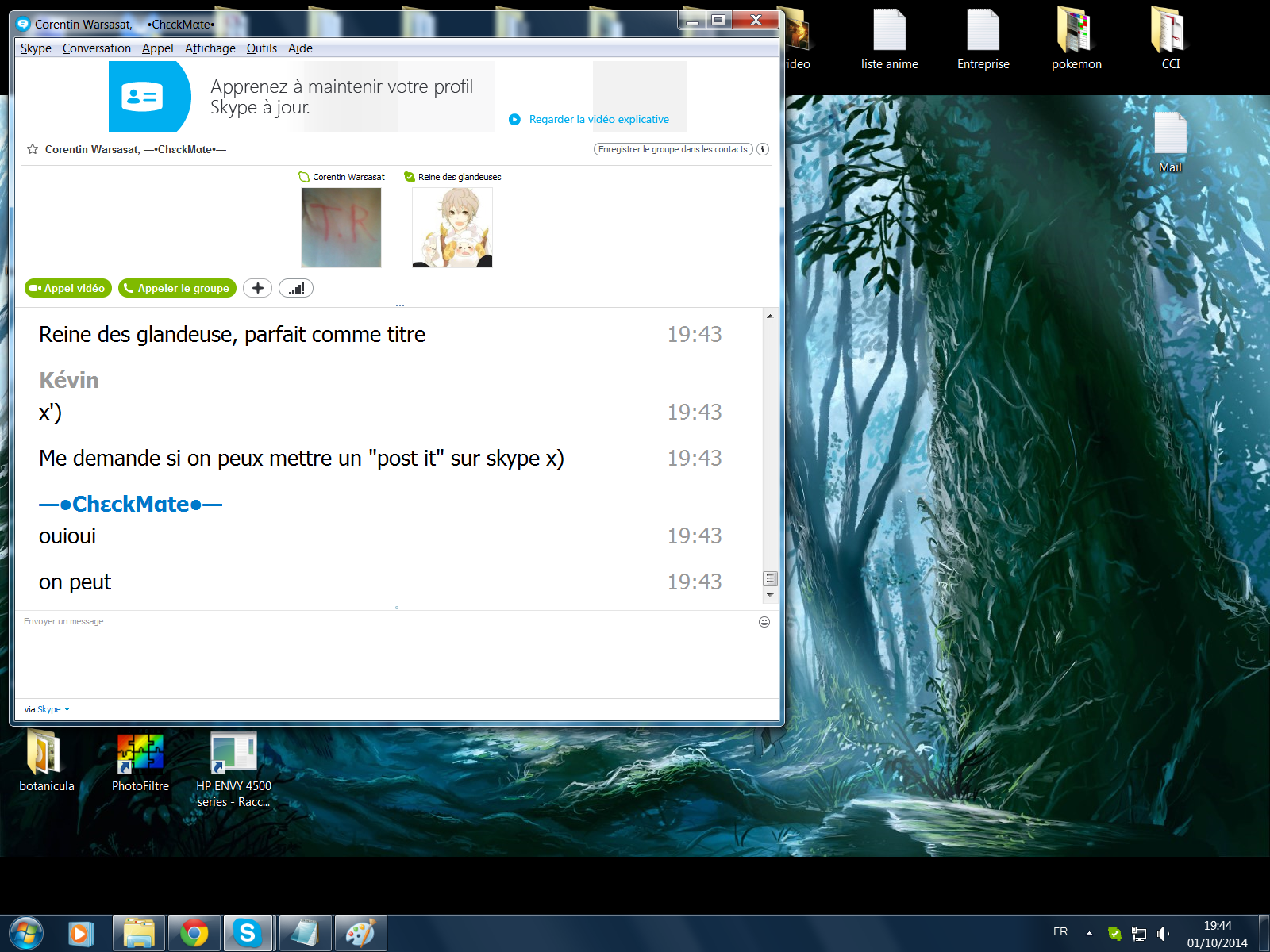Image resolution: width=1270 pixels, height=952 pixels.
Task: Click chat scrollbar down arrow
Action: [770, 595]
